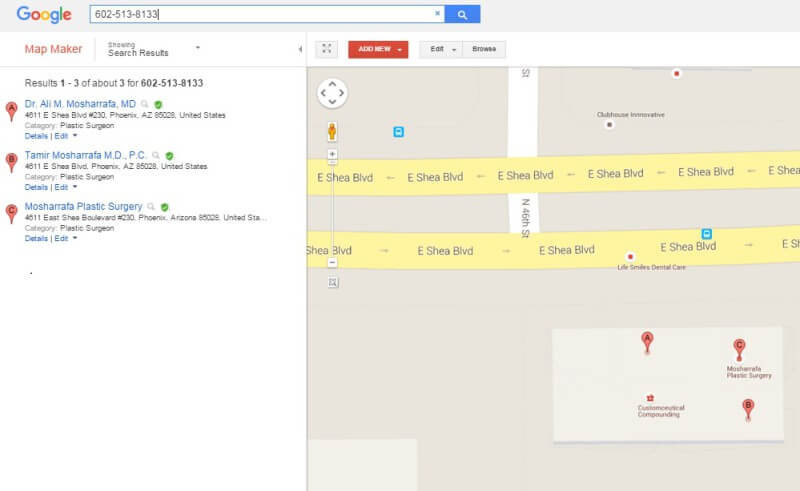The height and width of the screenshot is (491, 800).
Task: Click the Browse button
Action: coord(484,49)
